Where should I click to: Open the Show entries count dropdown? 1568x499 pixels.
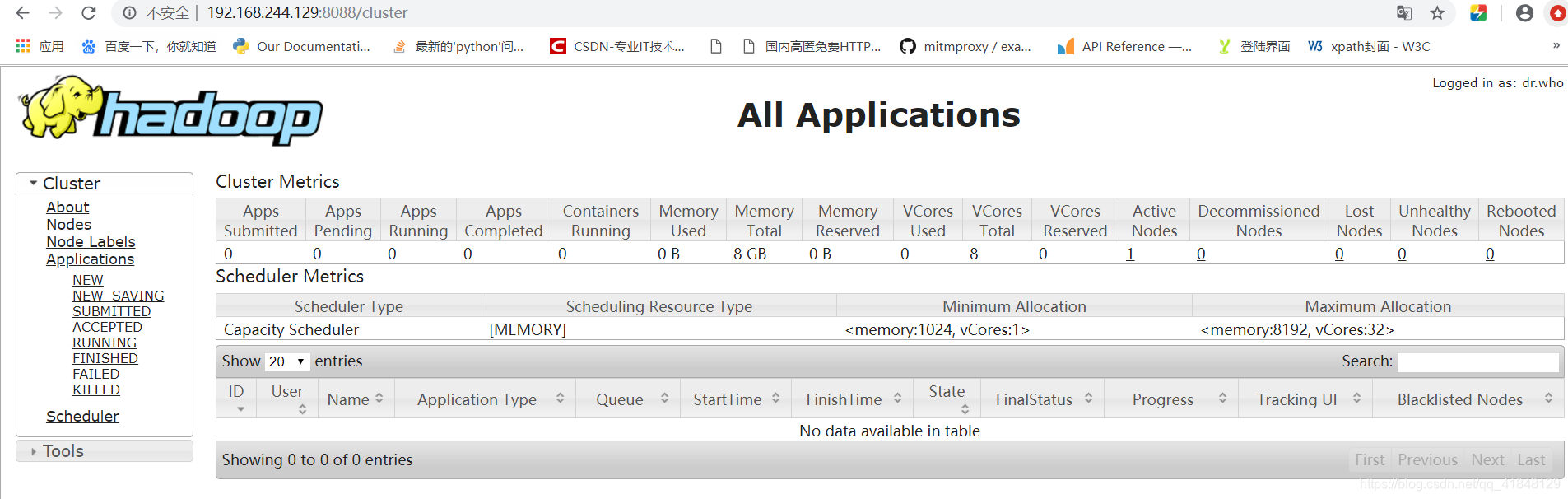coord(287,361)
